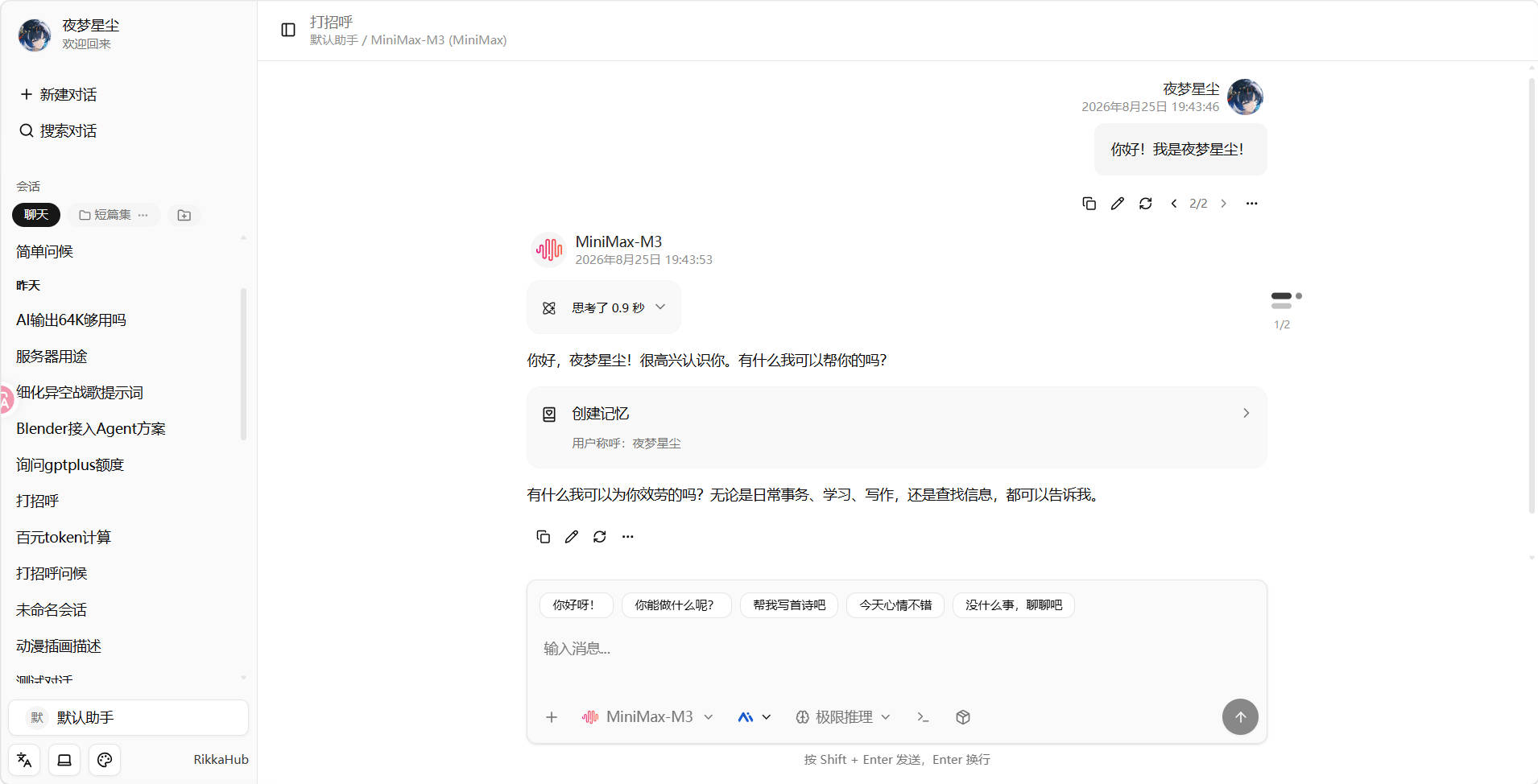Click the memory icon in 创建记忆 card
Image resolution: width=1538 pixels, height=784 pixels.
[x=549, y=415]
